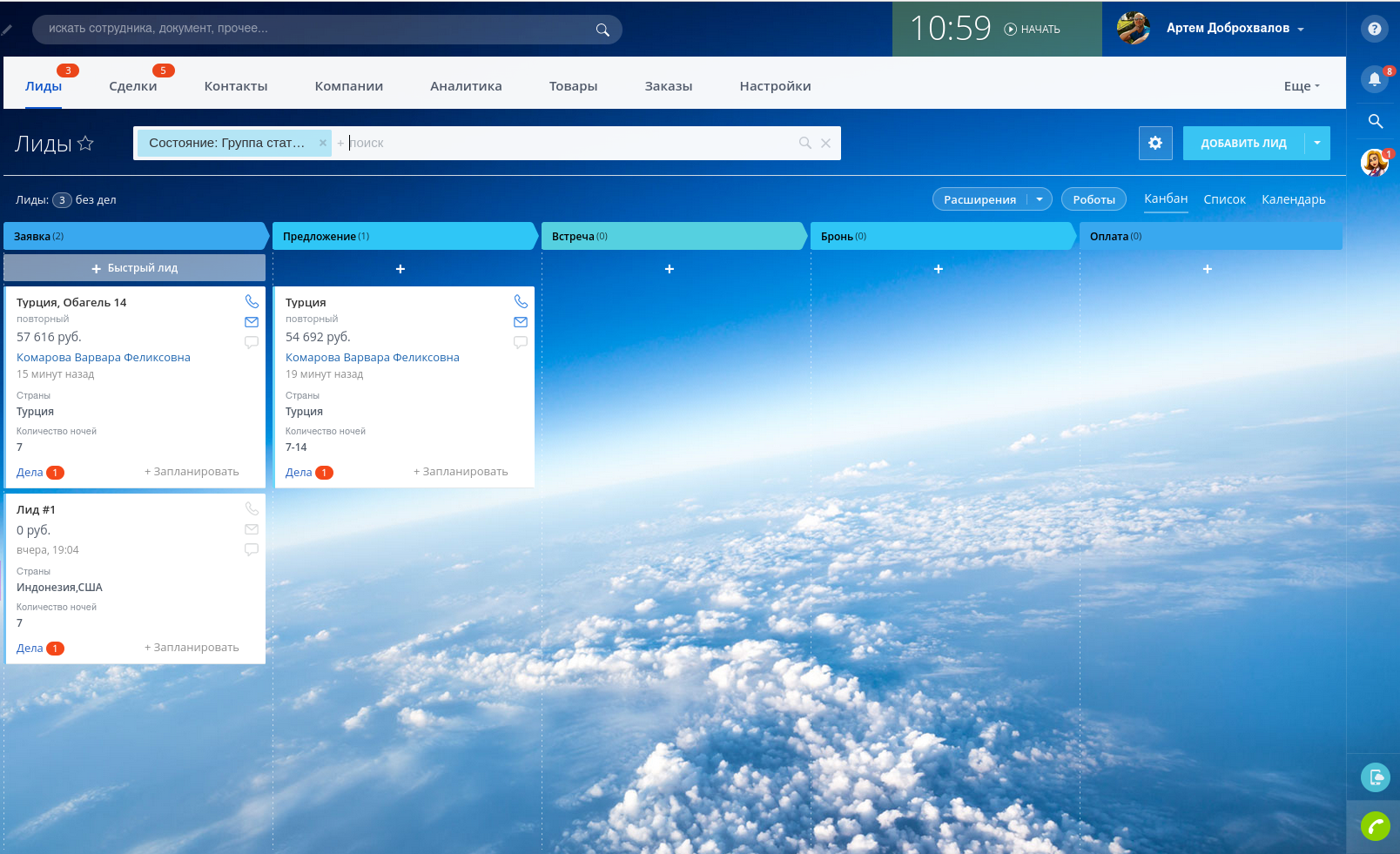Open the Настройки tab

click(775, 86)
